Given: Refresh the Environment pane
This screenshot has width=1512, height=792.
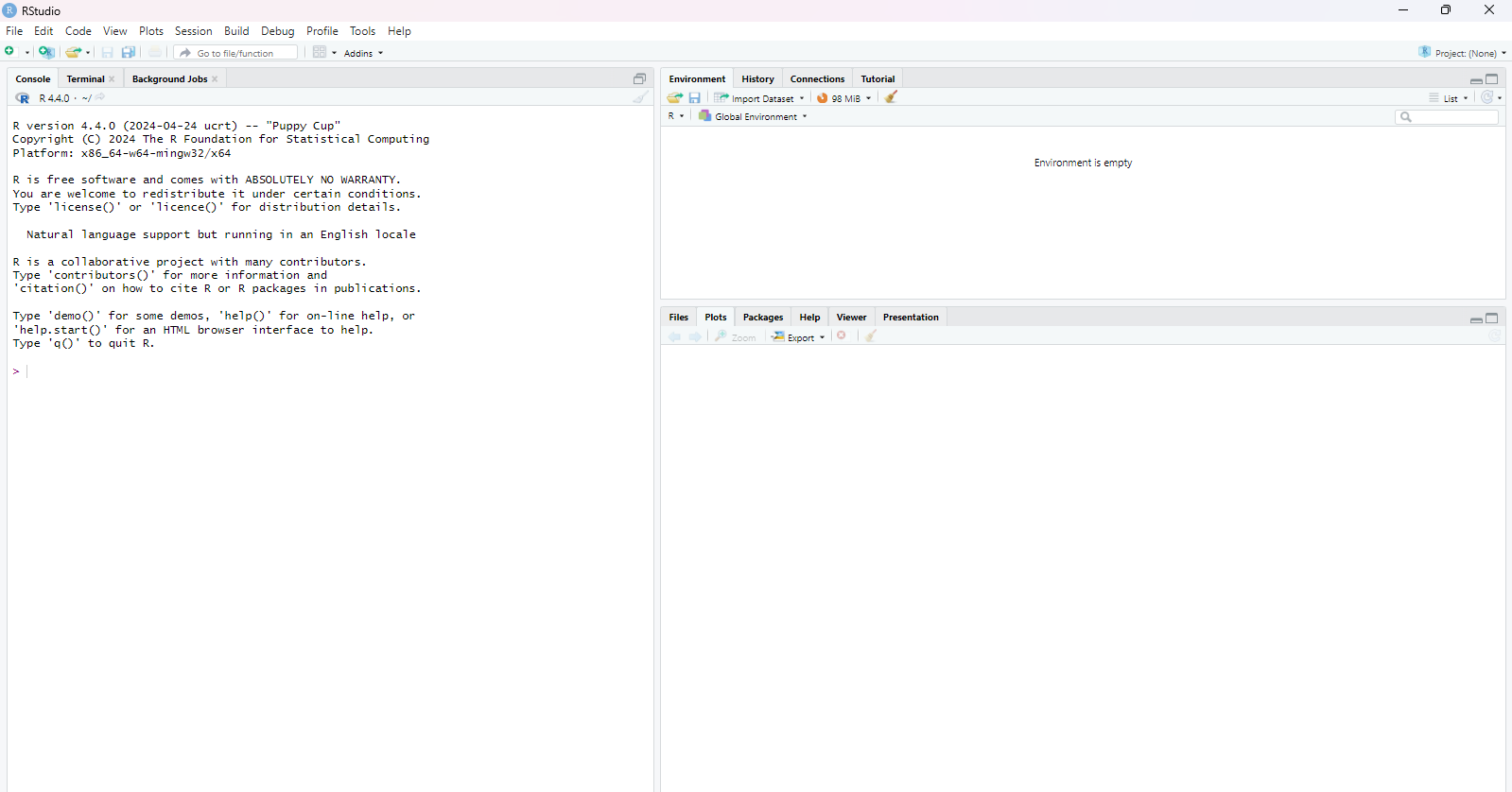Looking at the screenshot, I should point(1486,97).
